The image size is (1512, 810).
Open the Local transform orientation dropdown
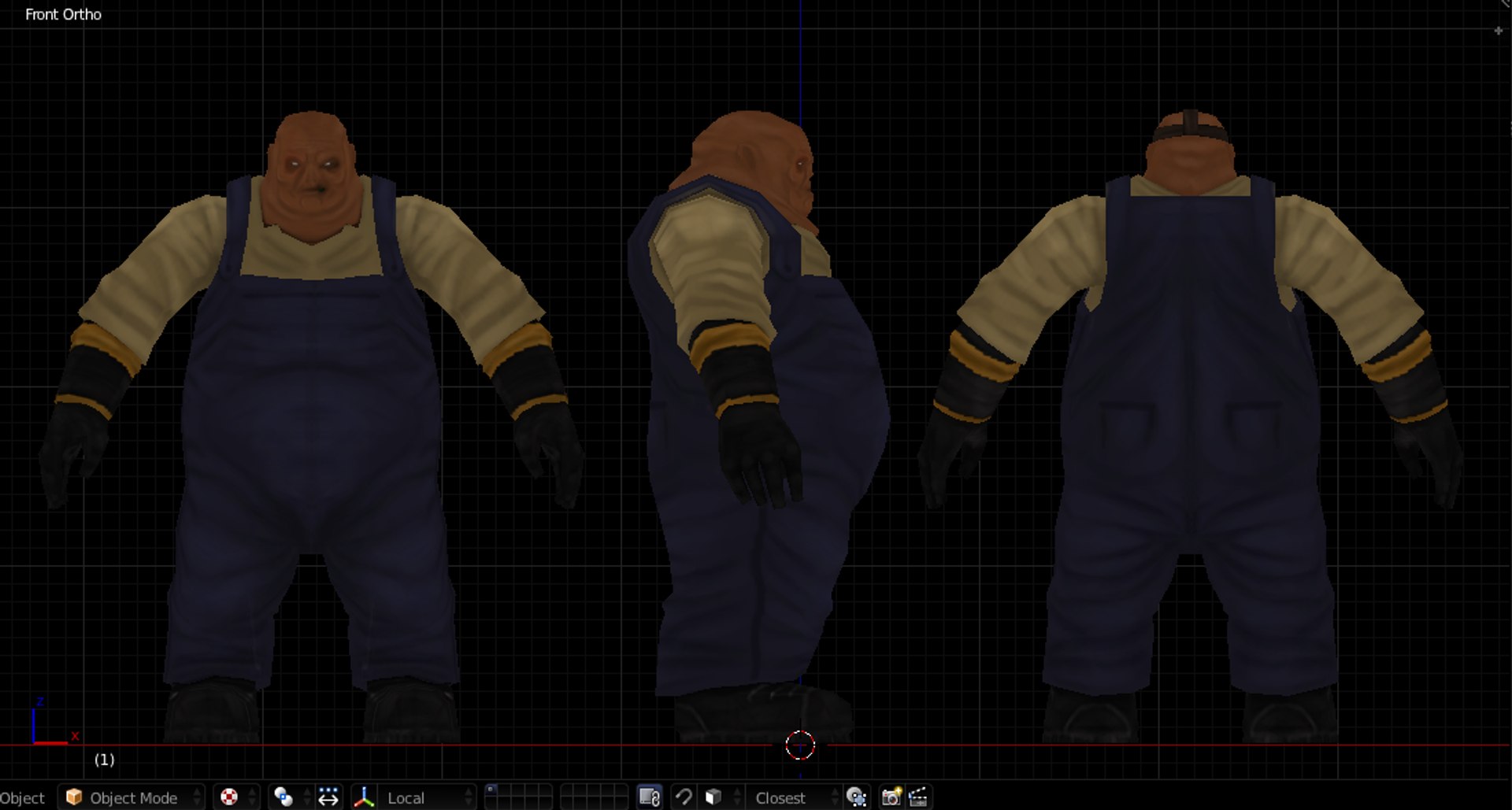[428, 797]
